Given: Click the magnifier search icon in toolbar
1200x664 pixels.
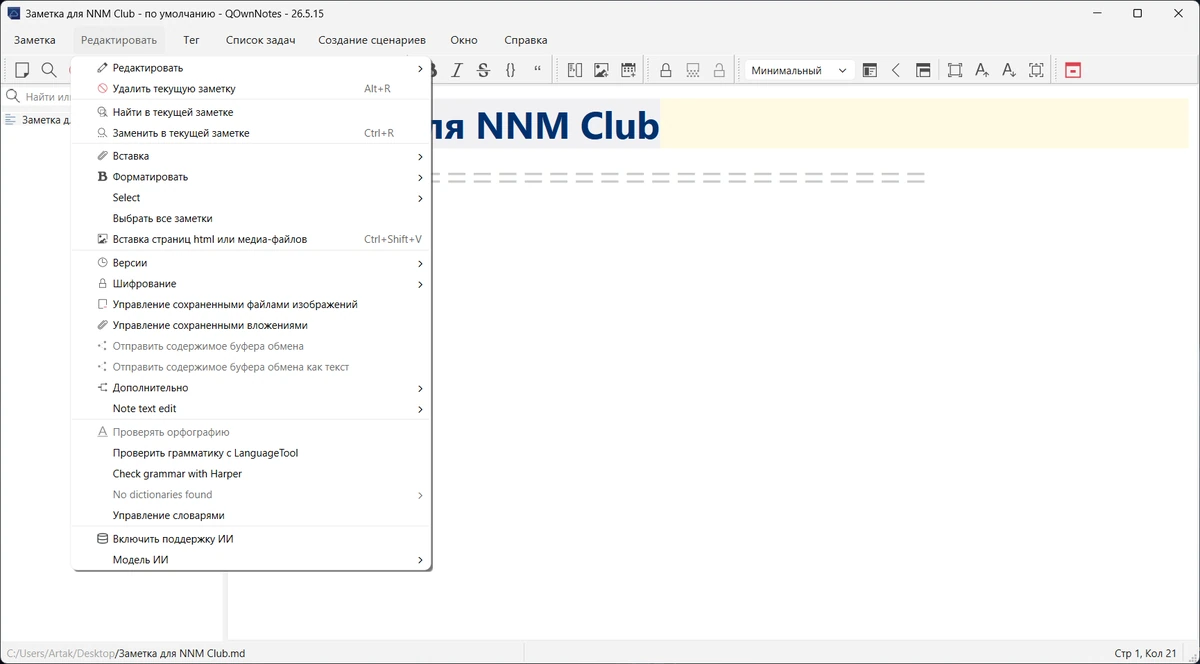Looking at the screenshot, I should (x=48, y=70).
